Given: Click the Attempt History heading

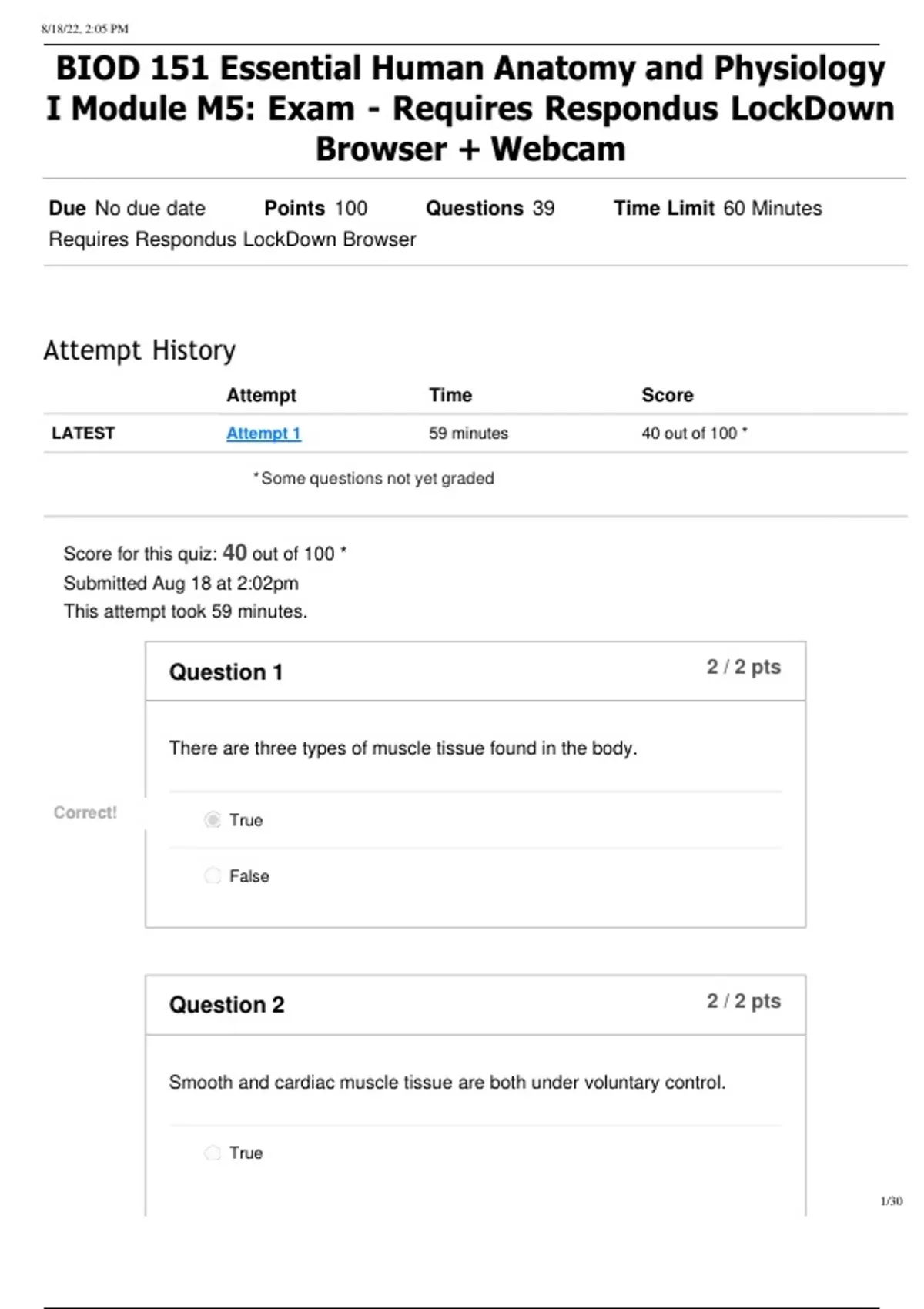Looking at the screenshot, I should click(x=139, y=350).
